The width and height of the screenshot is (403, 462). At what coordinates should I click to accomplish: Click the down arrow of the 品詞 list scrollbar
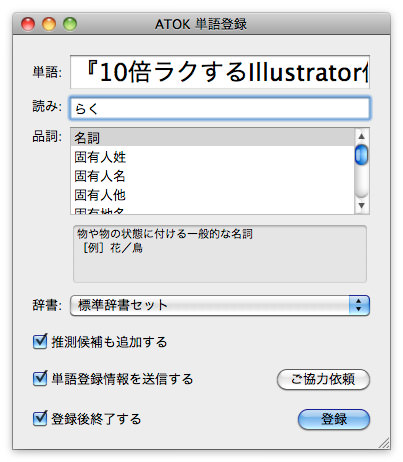[361, 205]
